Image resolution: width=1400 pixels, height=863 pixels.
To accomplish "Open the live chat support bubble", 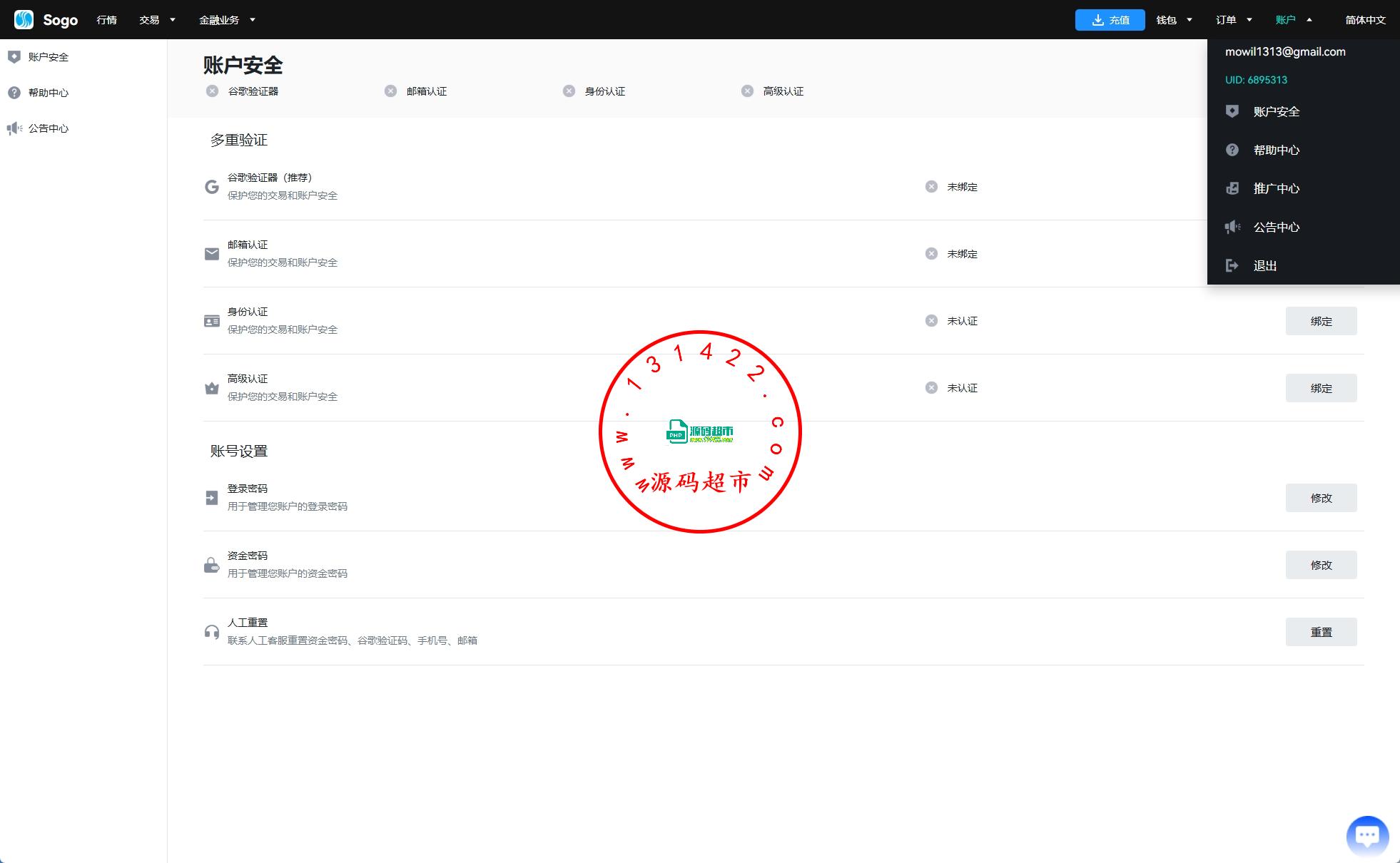I will pyautogui.click(x=1366, y=835).
